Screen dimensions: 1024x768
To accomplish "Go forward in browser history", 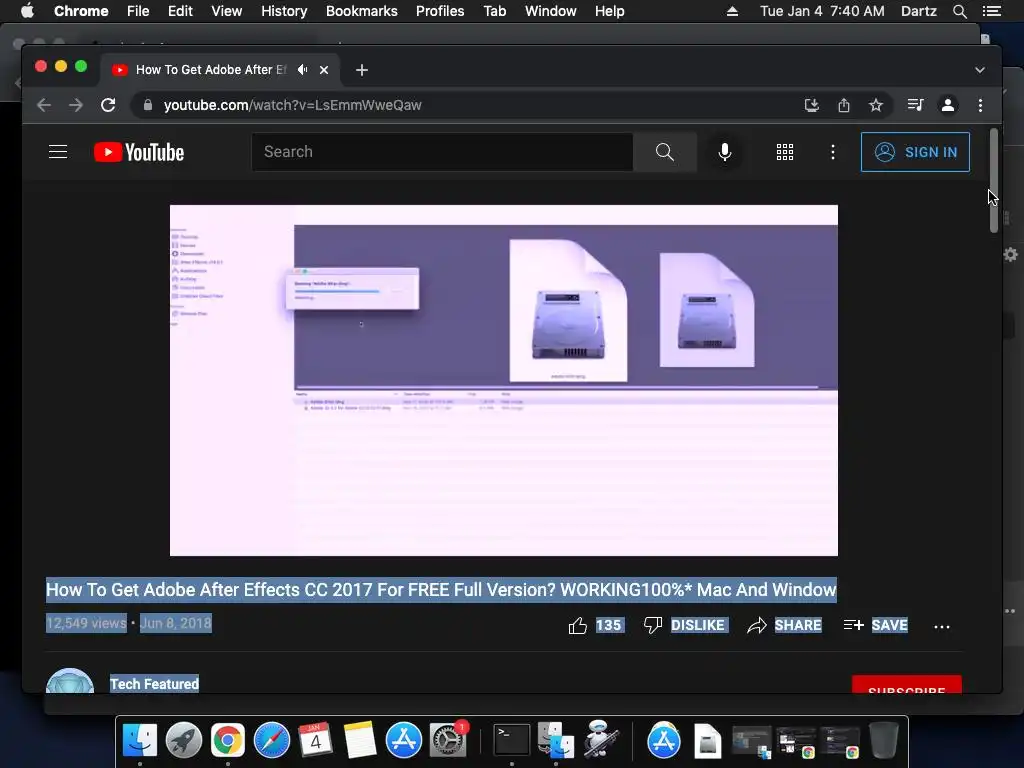I will click(x=76, y=105).
